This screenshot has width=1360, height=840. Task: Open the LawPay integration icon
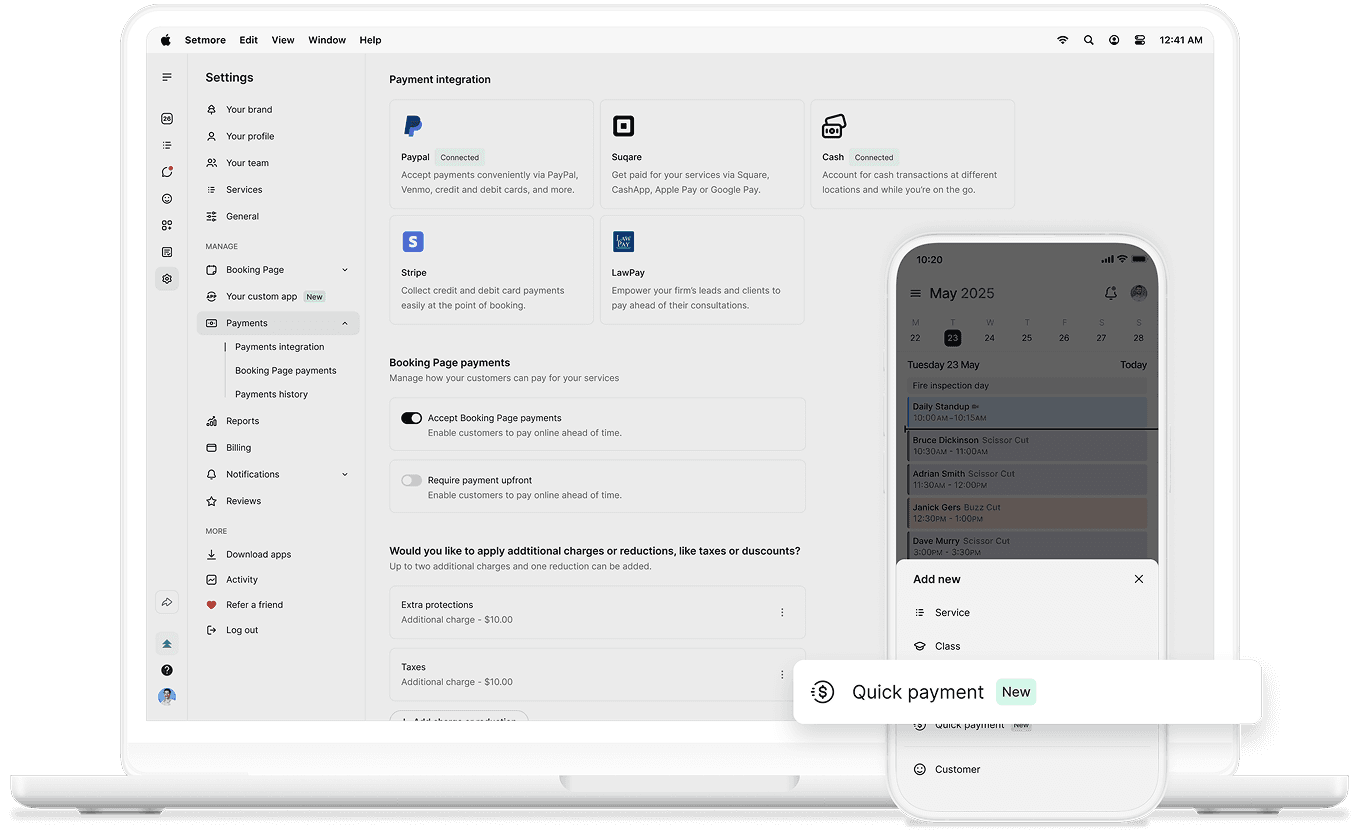point(623,241)
